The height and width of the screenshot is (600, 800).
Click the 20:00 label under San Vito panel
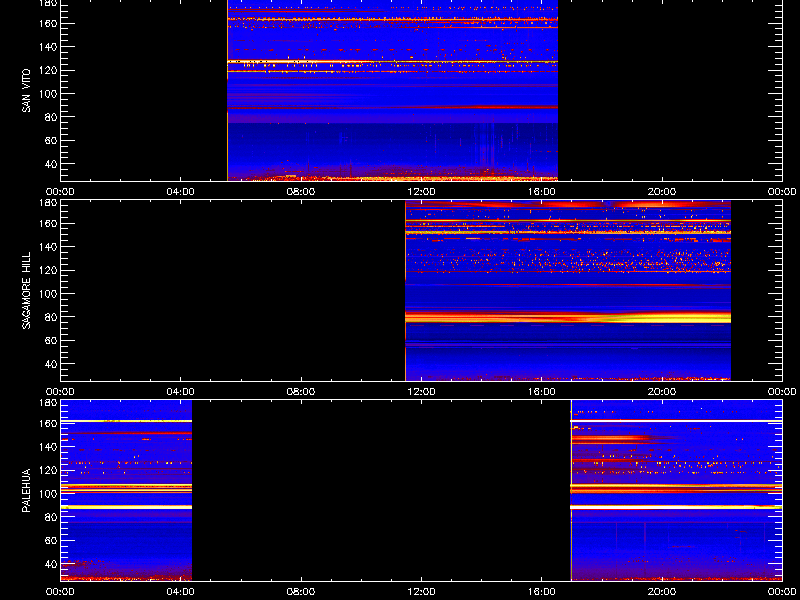(x=662, y=192)
